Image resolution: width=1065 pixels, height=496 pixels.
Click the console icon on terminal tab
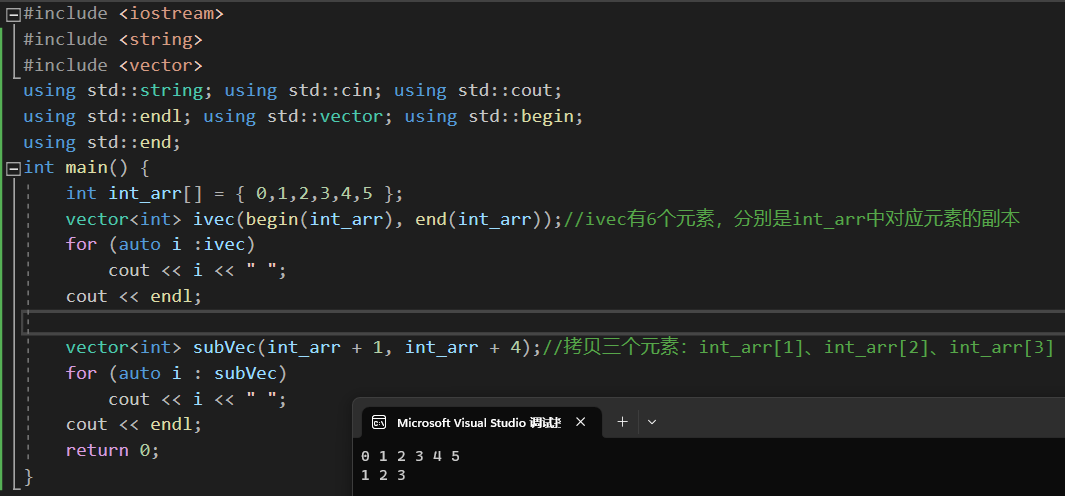point(379,422)
